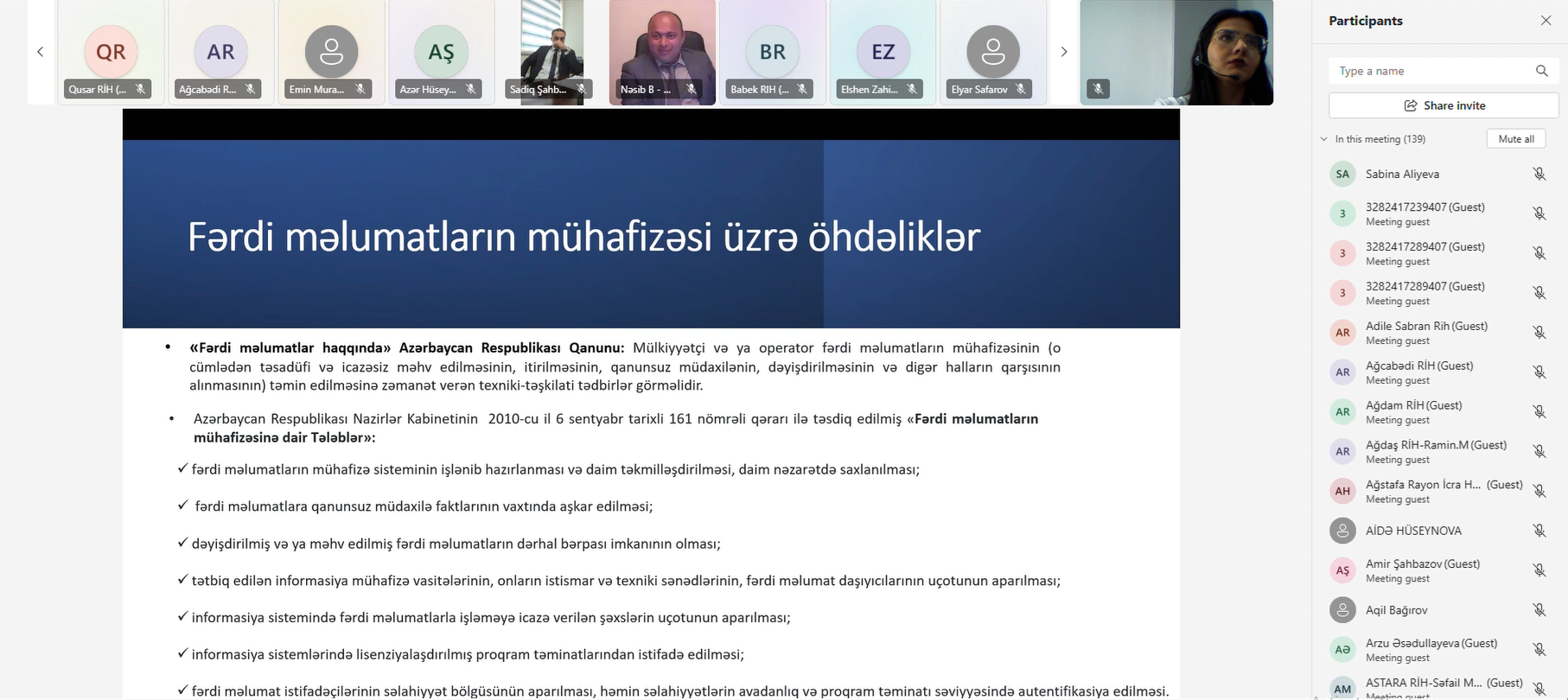
Task: Click mic icon on Emin Mura... tile
Action: click(360, 89)
